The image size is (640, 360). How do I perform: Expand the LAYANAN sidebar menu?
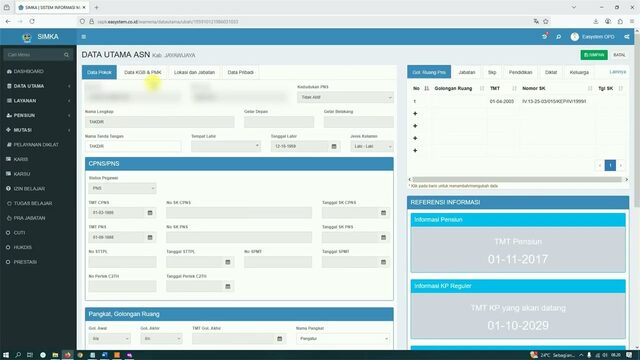[38, 101]
